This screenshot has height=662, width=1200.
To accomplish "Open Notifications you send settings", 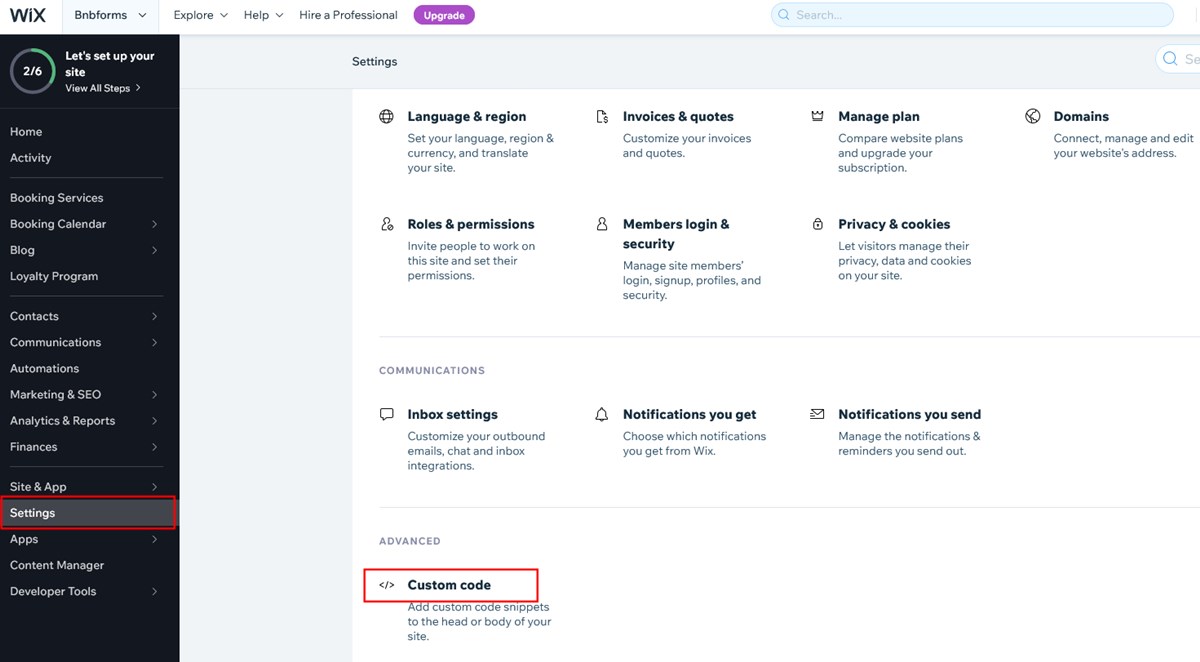I will [x=909, y=414].
